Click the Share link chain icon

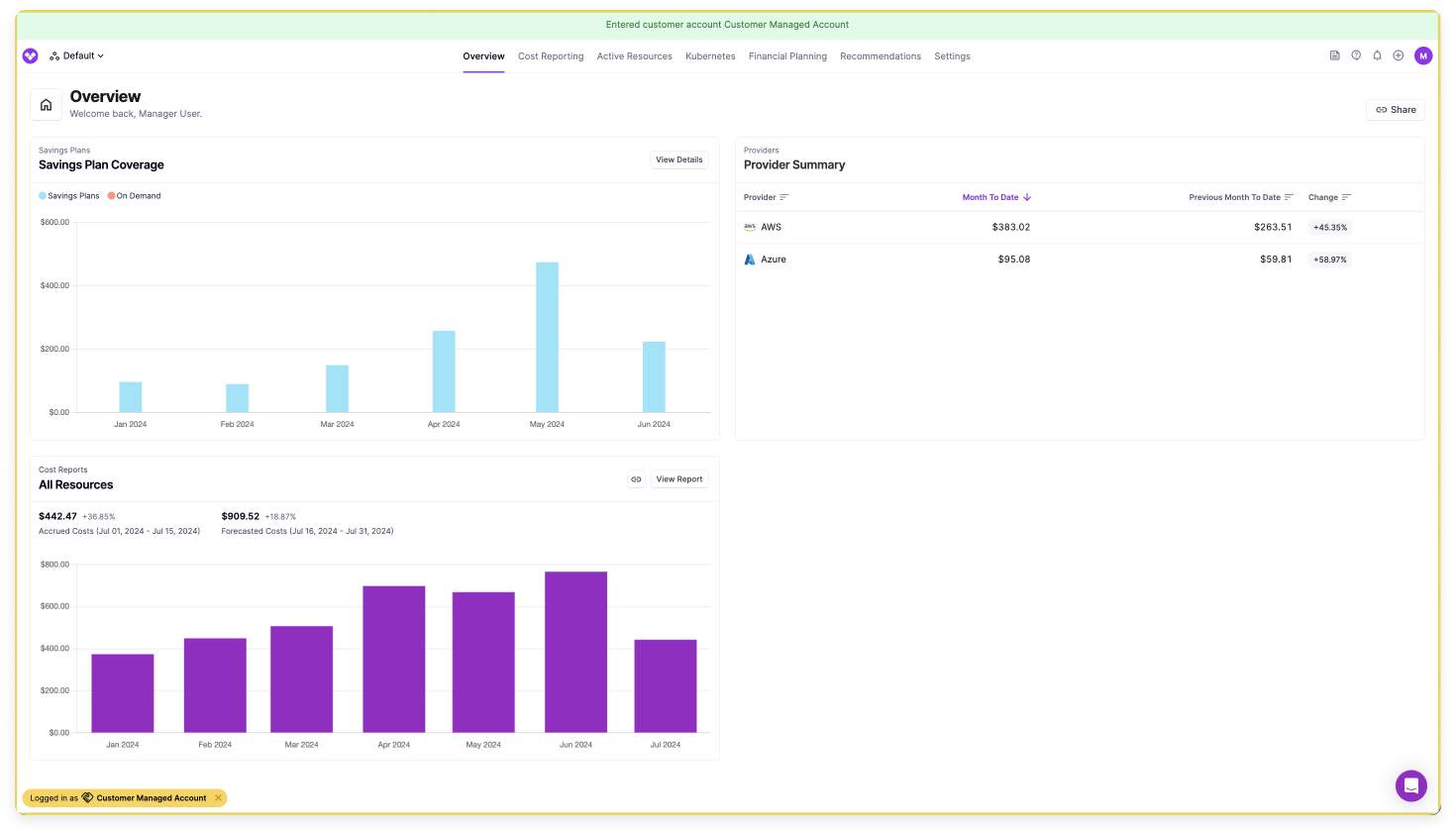(1381, 110)
